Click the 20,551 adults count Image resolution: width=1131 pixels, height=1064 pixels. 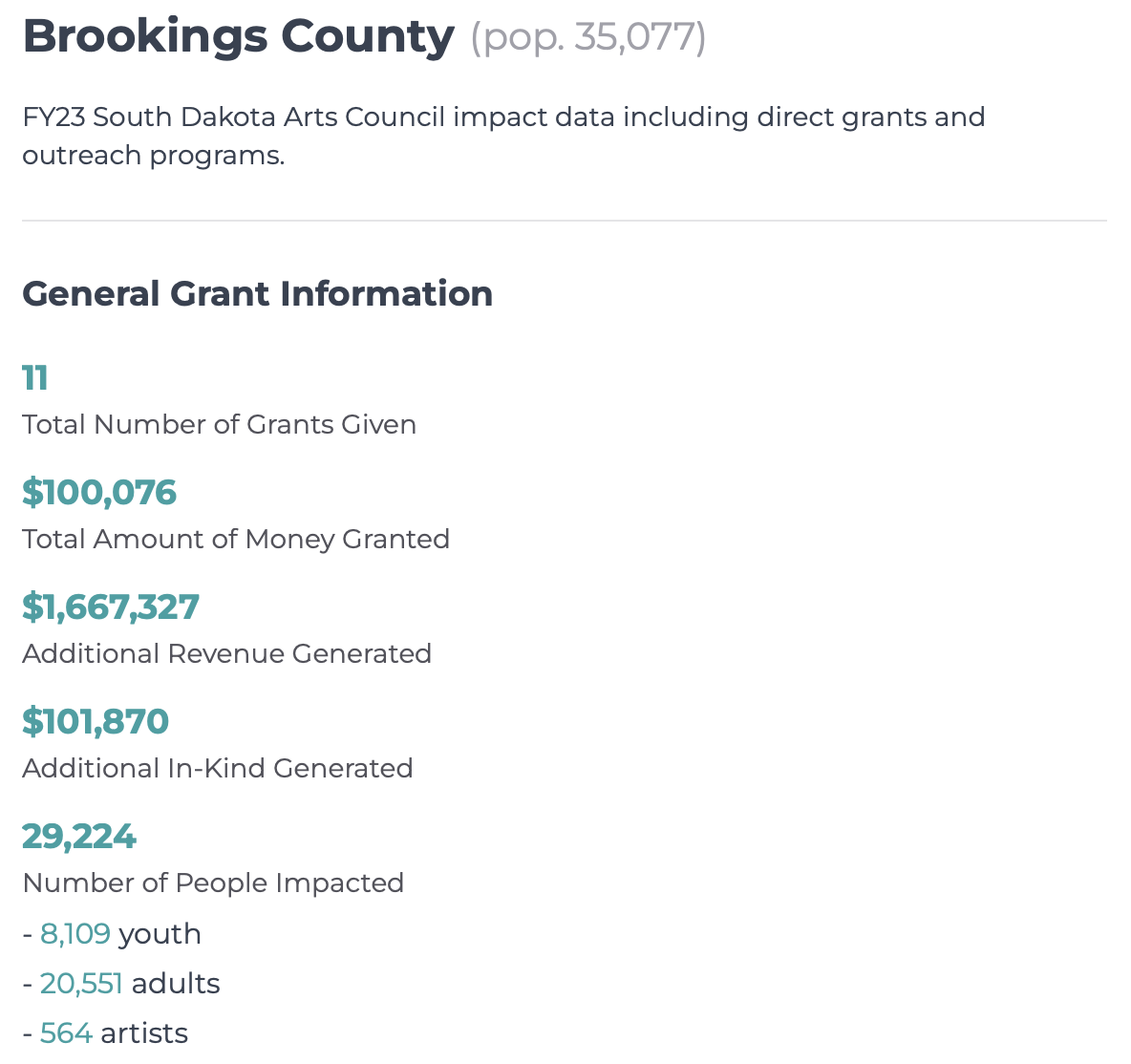(81, 984)
